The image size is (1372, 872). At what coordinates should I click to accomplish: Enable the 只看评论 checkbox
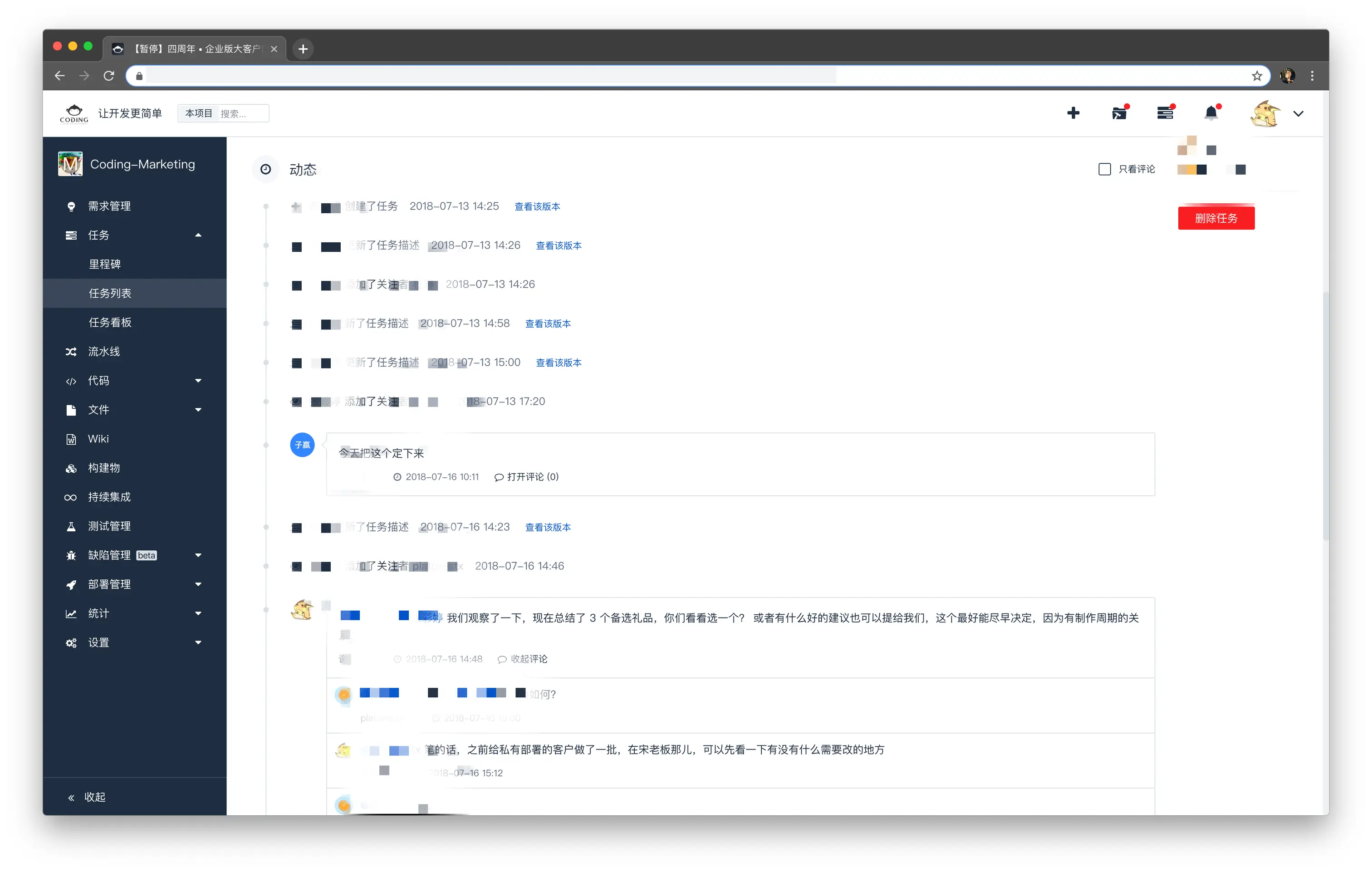point(1104,169)
